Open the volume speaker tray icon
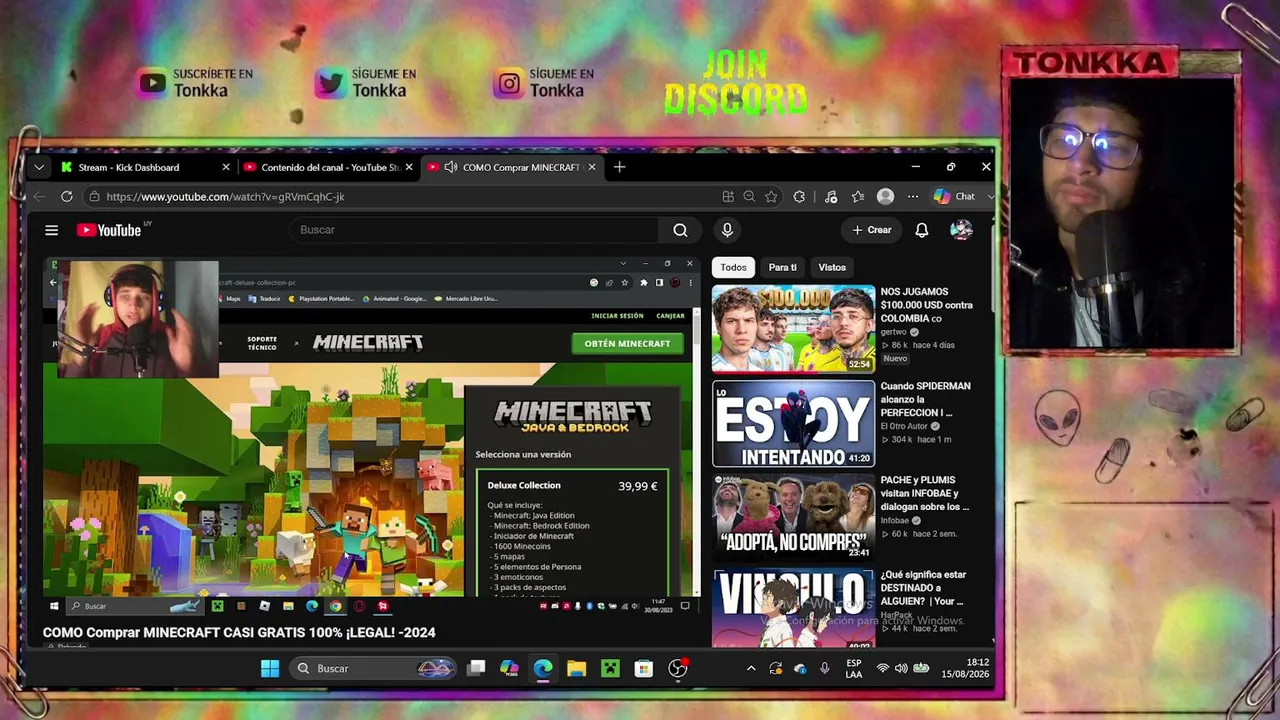This screenshot has height=720, width=1280. click(901, 668)
